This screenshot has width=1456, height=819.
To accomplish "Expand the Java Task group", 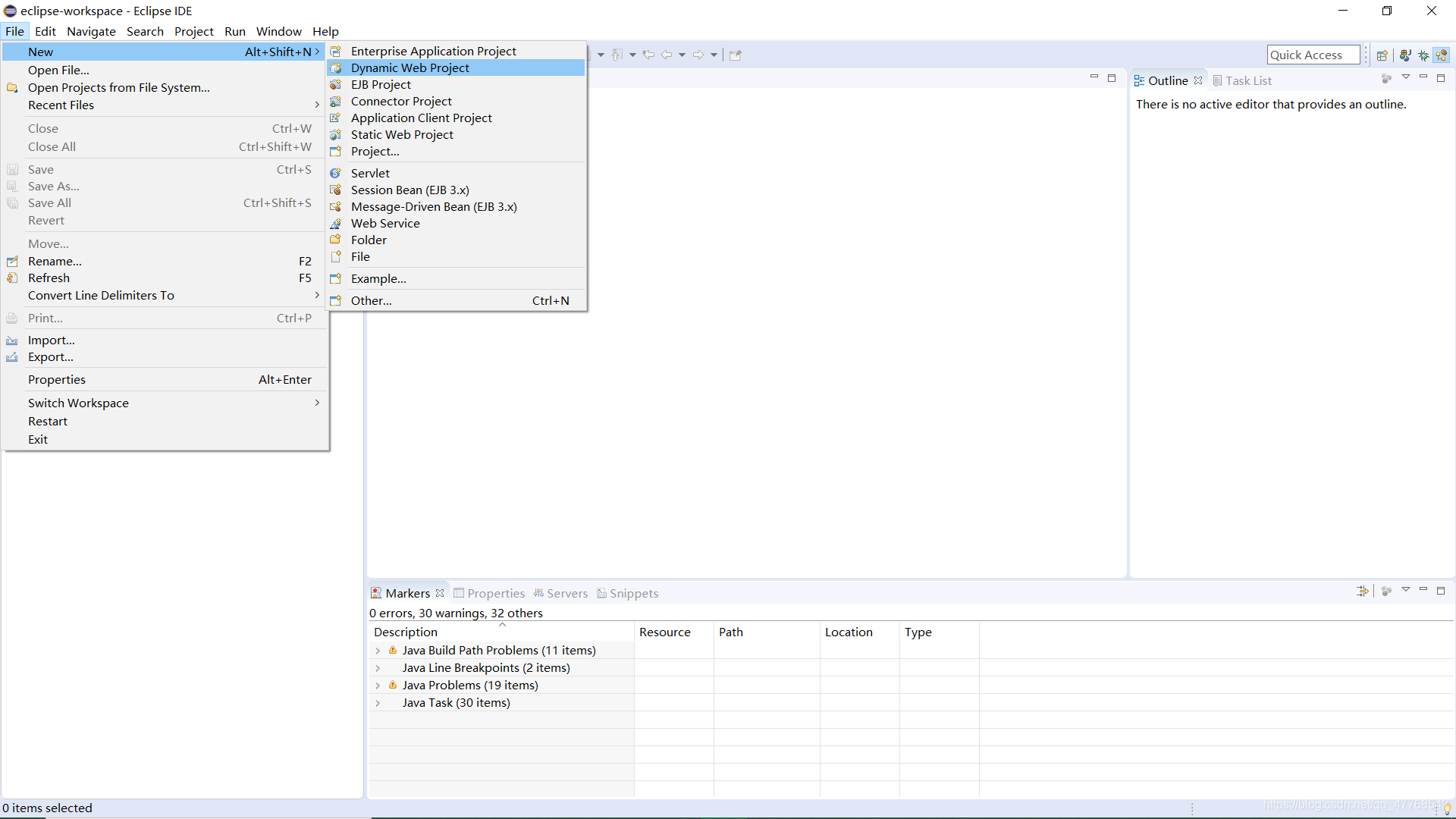I will point(378,703).
